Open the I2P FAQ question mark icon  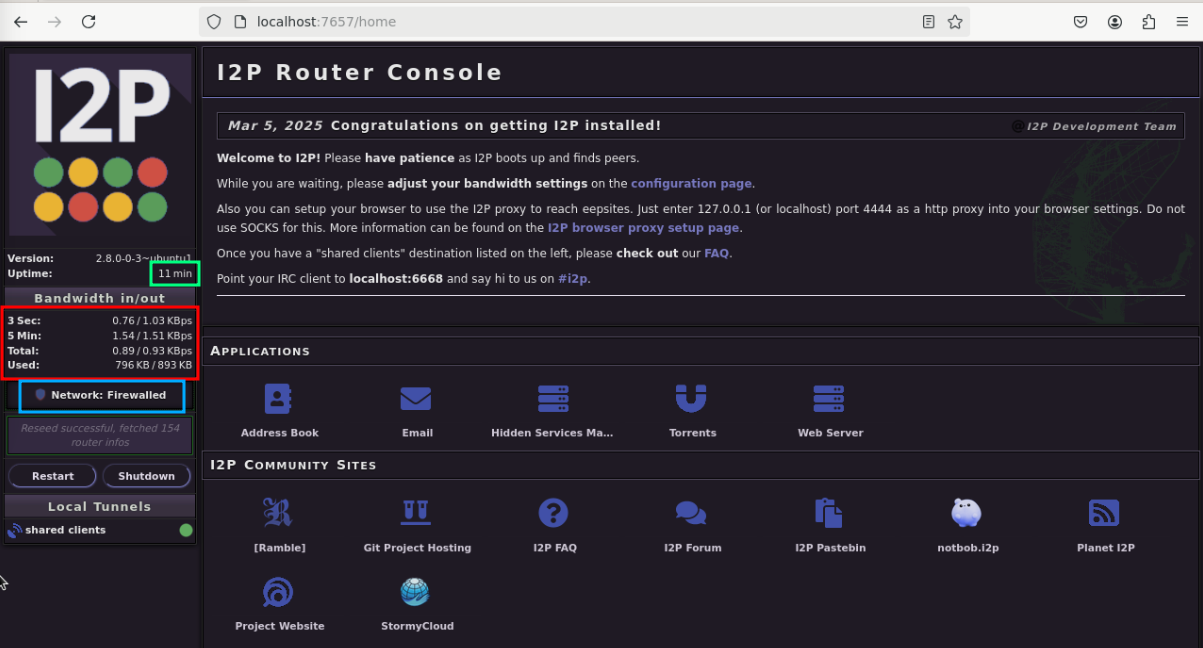553,513
